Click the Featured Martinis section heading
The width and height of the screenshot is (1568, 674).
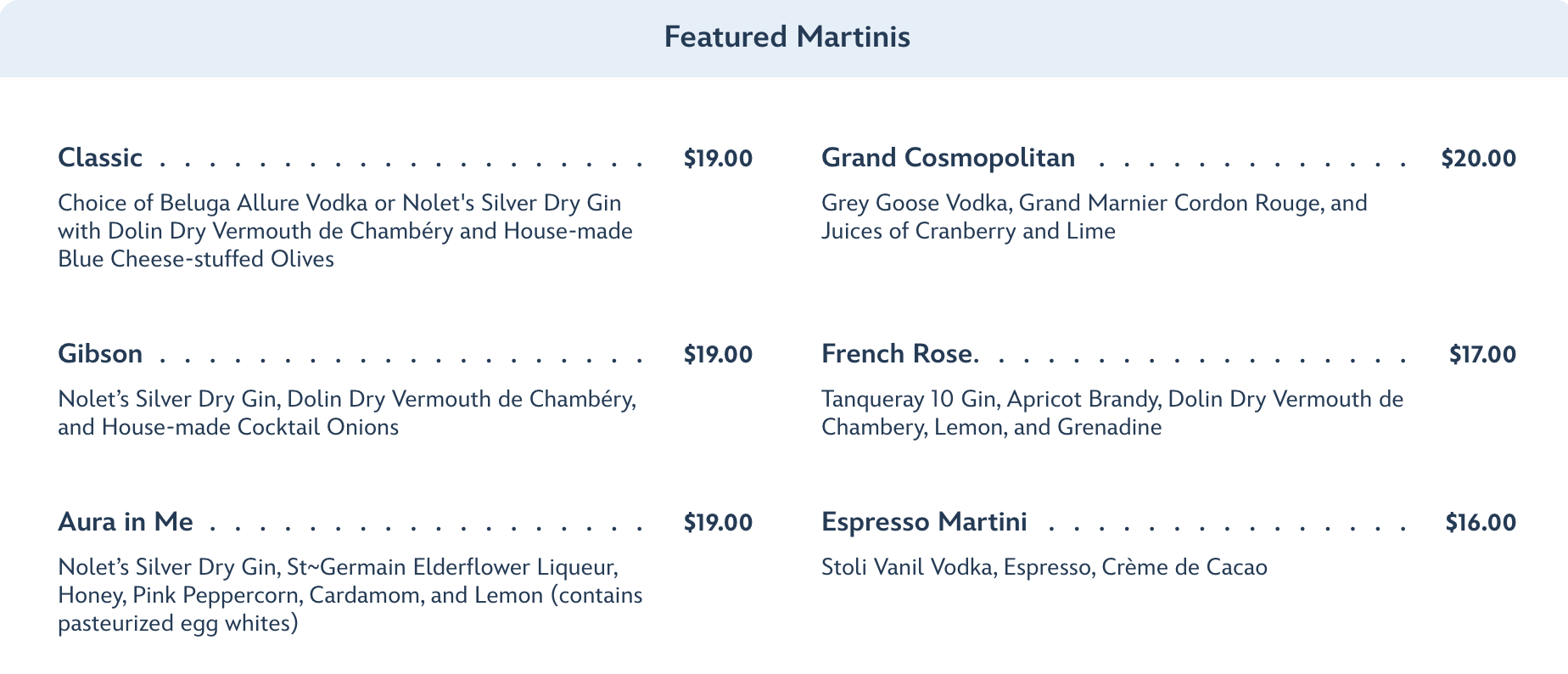click(x=787, y=37)
